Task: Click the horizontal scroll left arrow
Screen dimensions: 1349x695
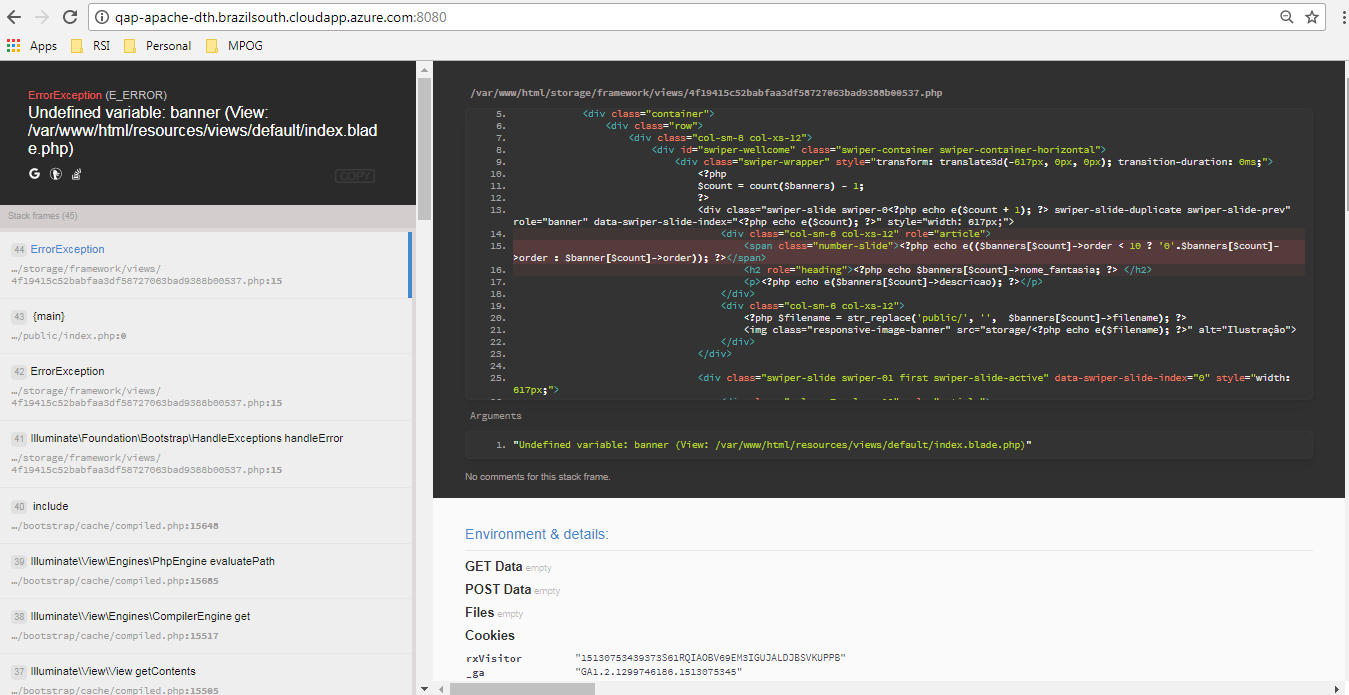Action: tap(441, 688)
